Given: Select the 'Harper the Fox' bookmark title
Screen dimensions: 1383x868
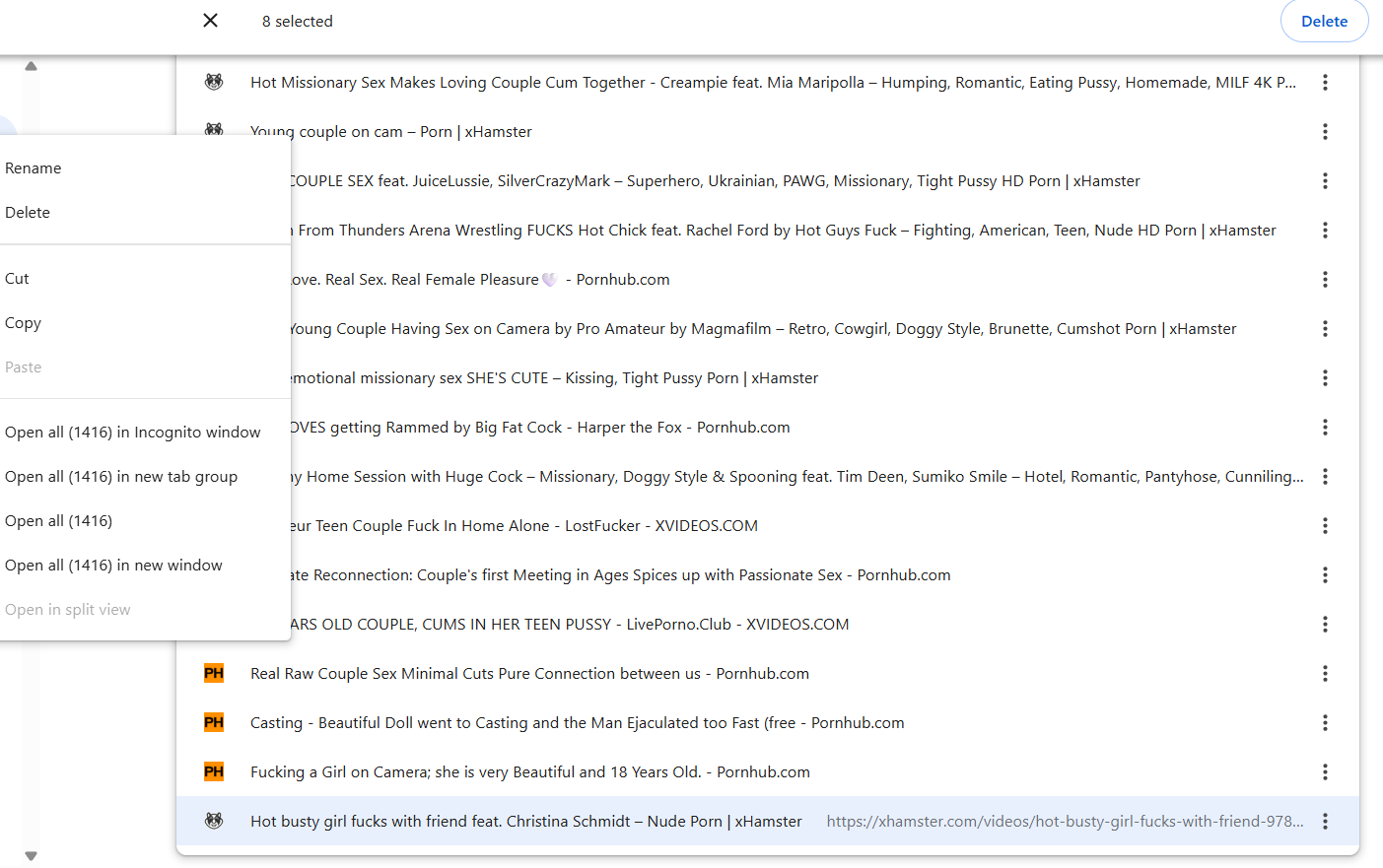Looking at the screenshot, I should pyautogui.click(x=541, y=428).
